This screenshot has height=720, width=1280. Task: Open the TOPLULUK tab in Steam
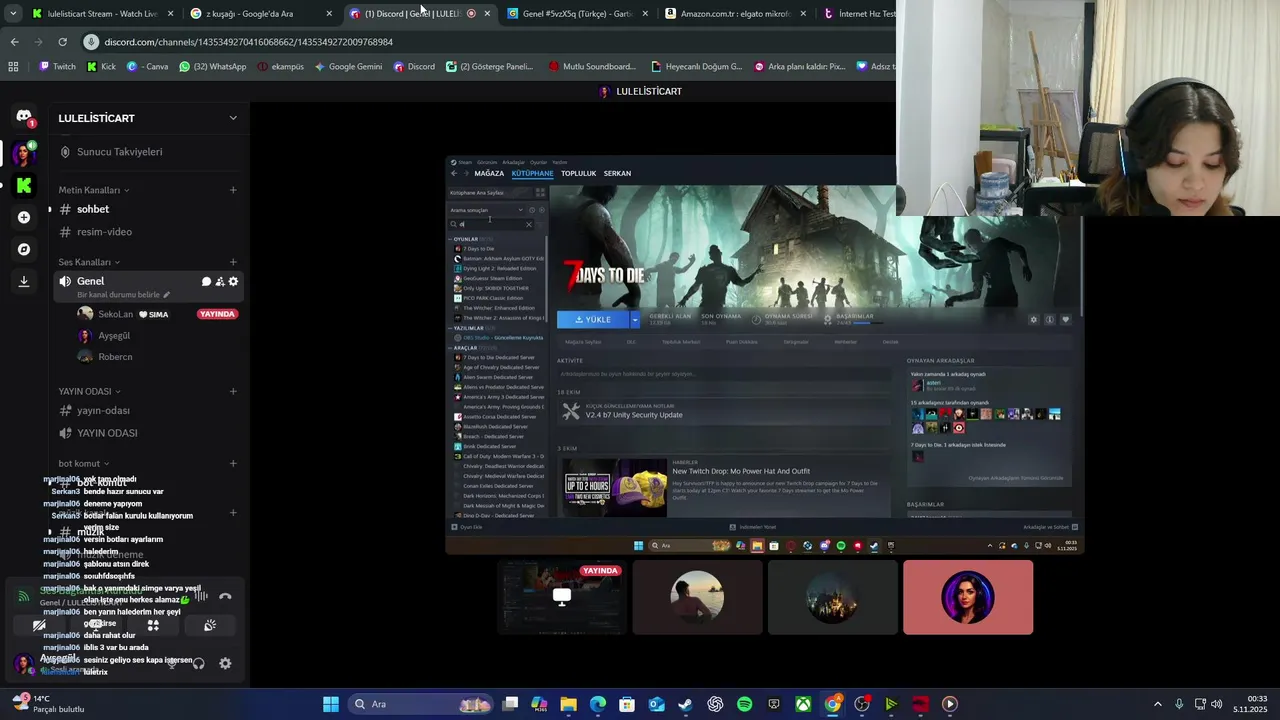578,173
